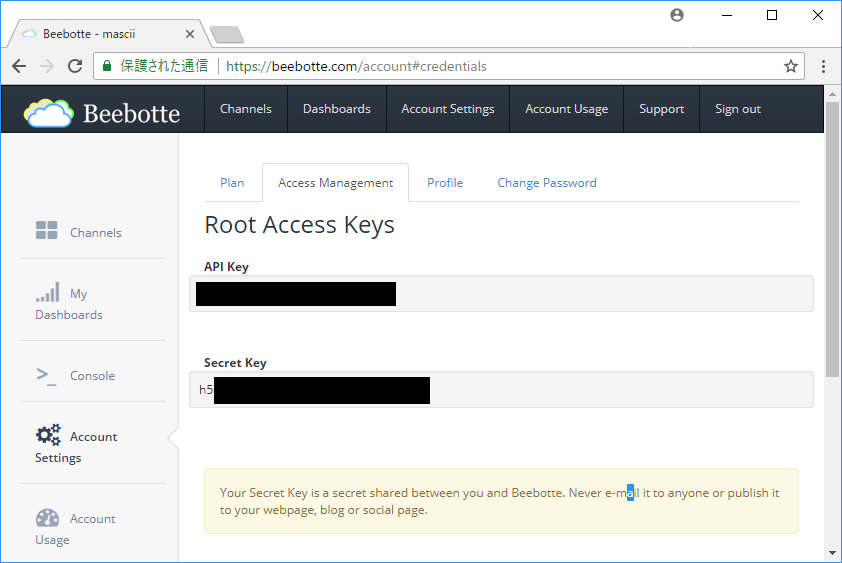Click the Beebotte cloud logo icon

[x=48, y=113]
